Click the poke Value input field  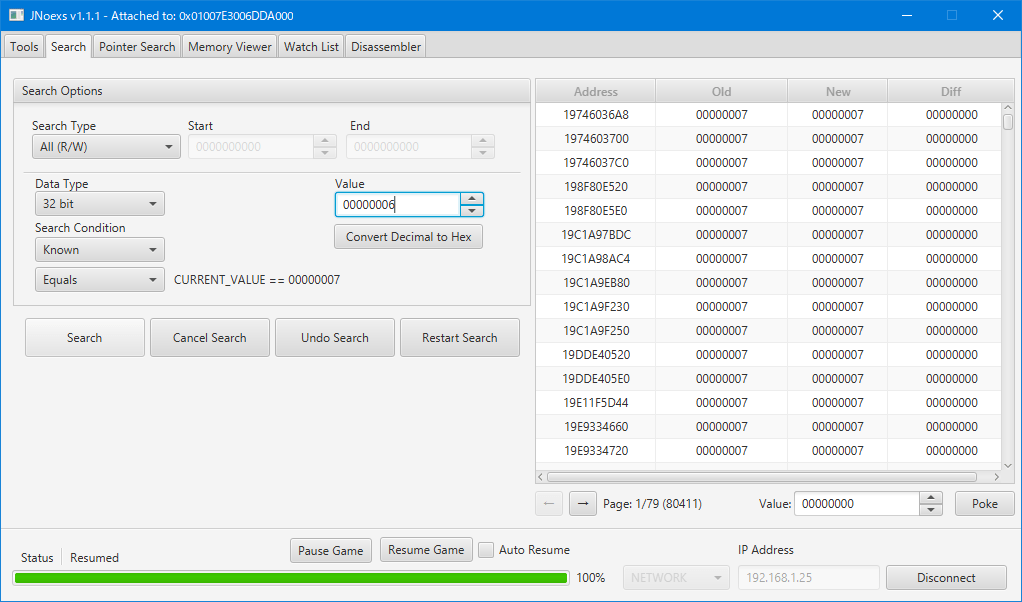(x=857, y=504)
